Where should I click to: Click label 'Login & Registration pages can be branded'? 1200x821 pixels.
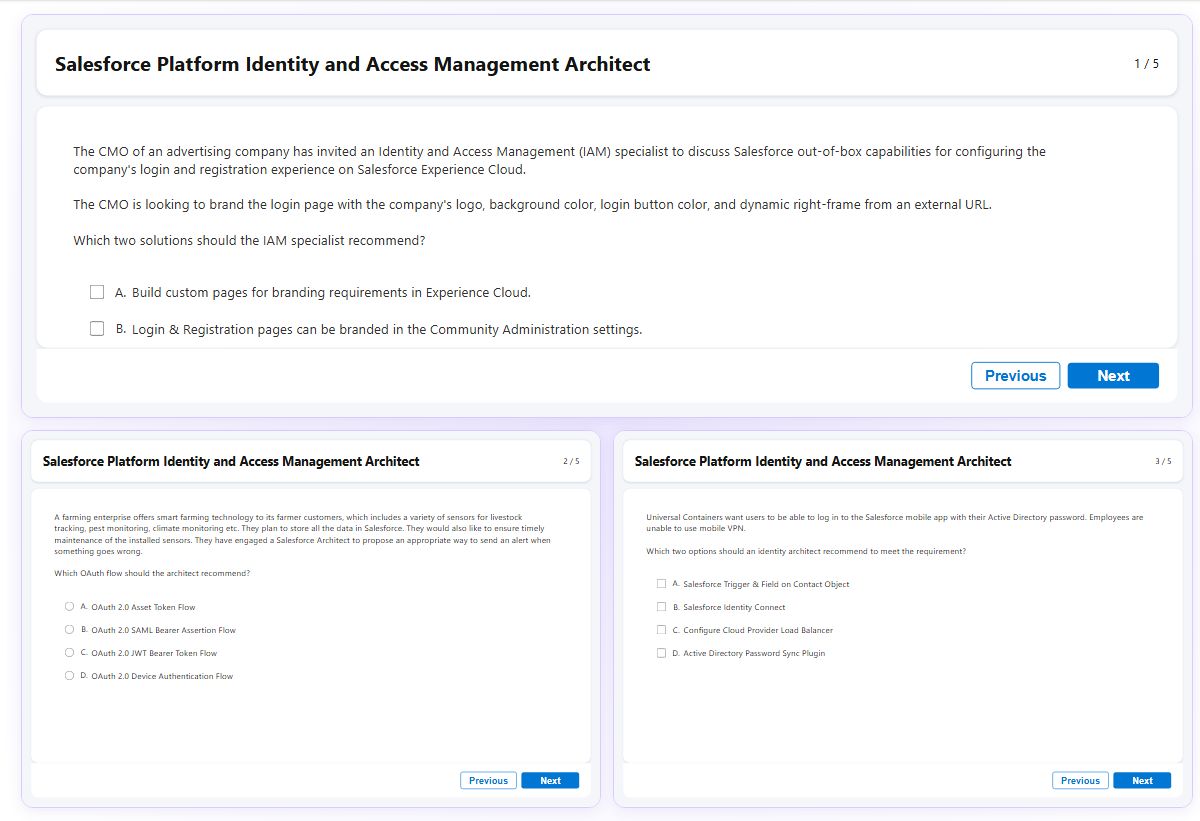(x=387, y=329)
